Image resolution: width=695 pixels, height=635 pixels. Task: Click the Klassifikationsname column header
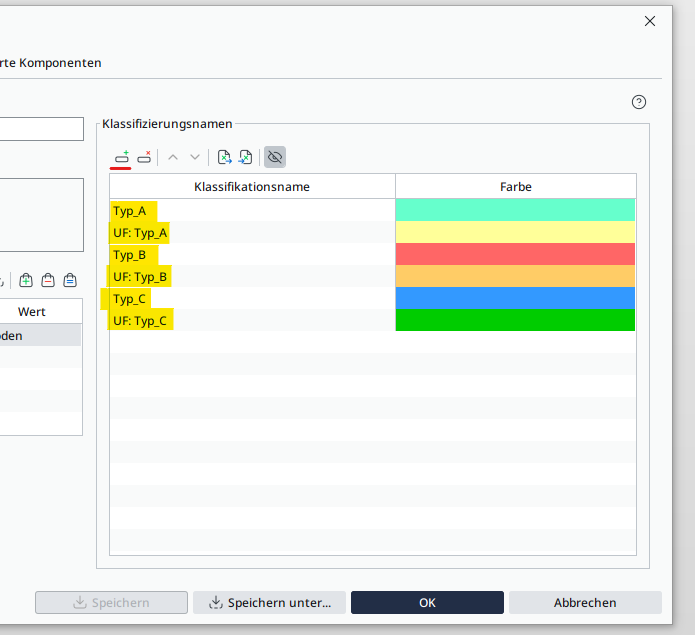point(252,187)
